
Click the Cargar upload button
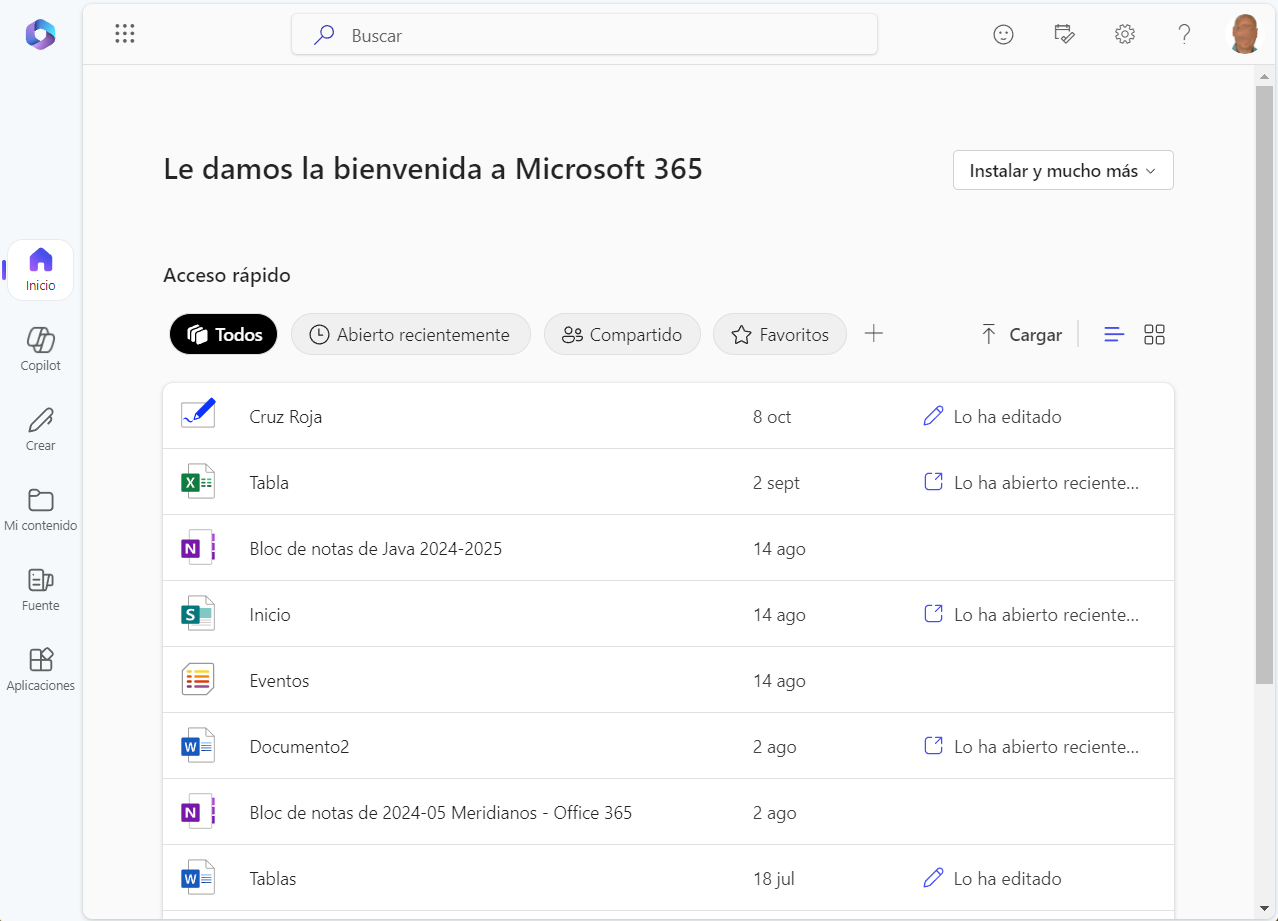click(x=1021, y=335)
